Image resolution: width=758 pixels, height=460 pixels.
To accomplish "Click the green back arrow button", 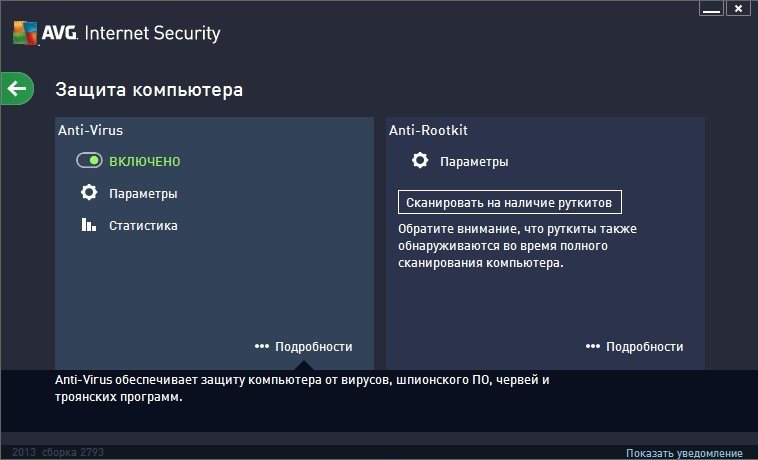I will click(17, 89).
